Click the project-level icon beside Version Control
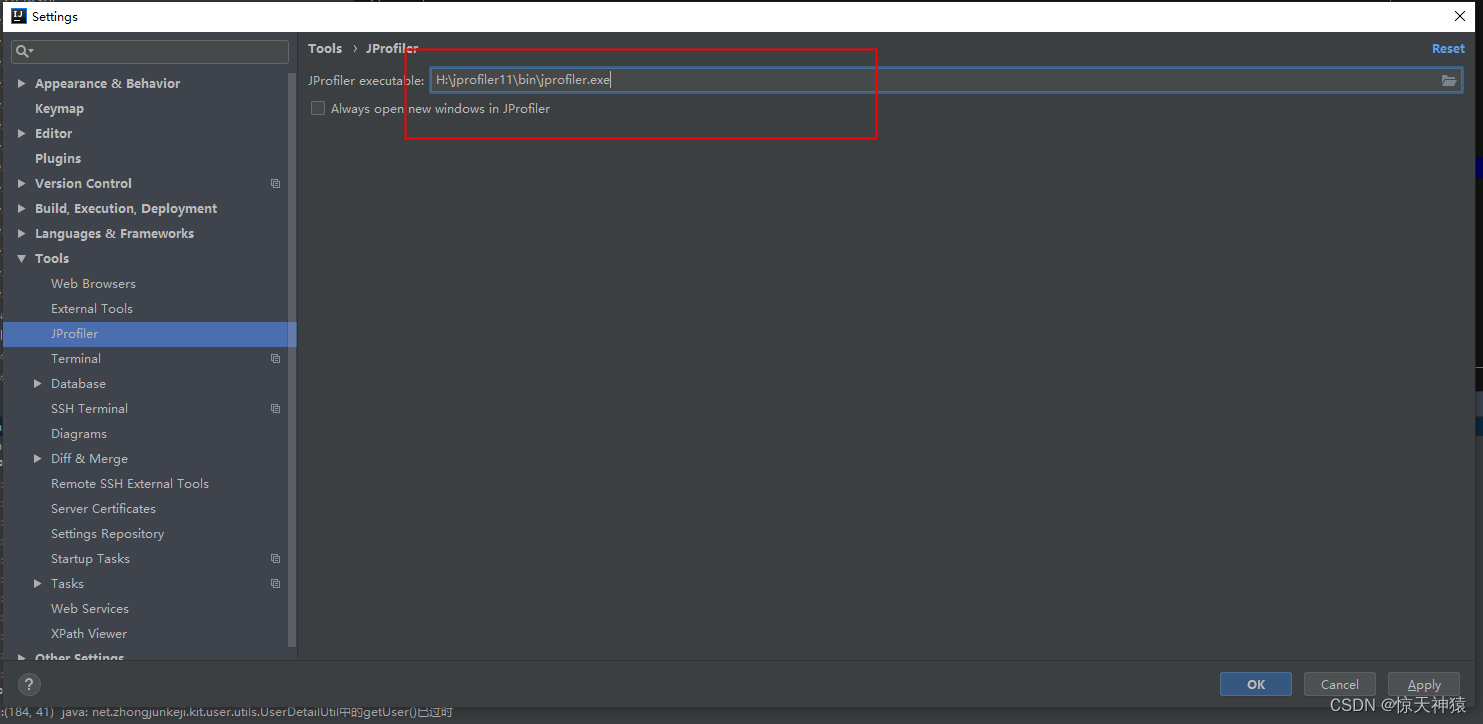Viewport: 1483px width, 724px height. pos(276,184)
